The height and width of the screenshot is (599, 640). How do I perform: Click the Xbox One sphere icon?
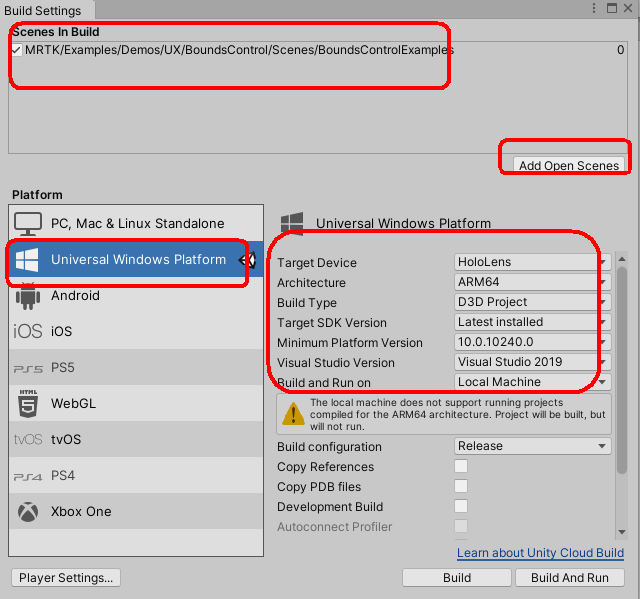28,512
